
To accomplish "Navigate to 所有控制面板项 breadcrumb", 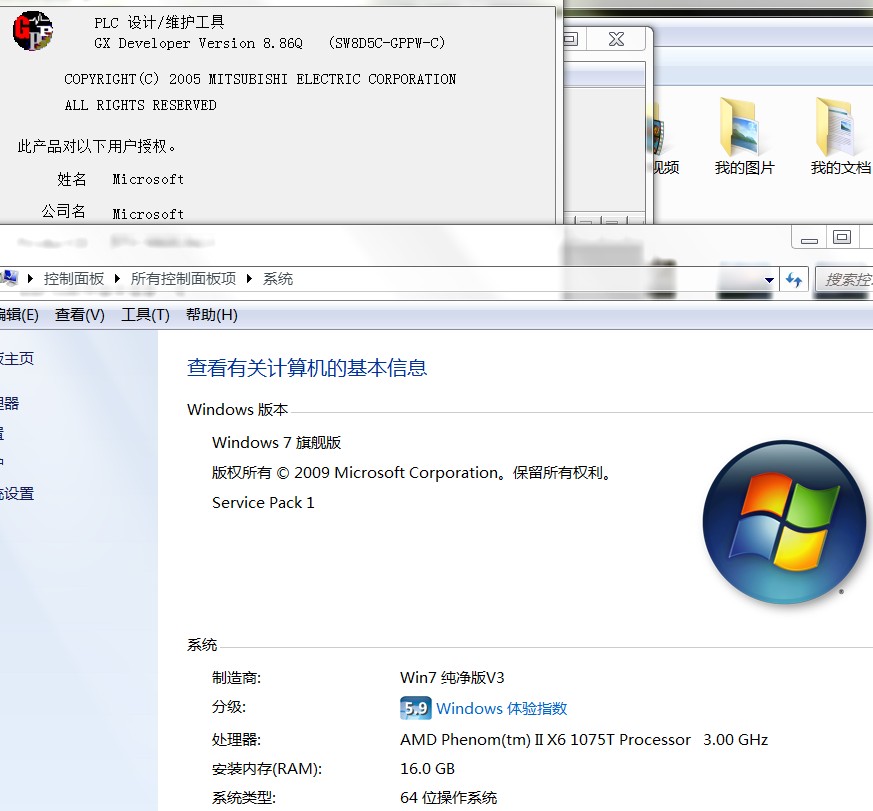I will [x=183, y=279].
